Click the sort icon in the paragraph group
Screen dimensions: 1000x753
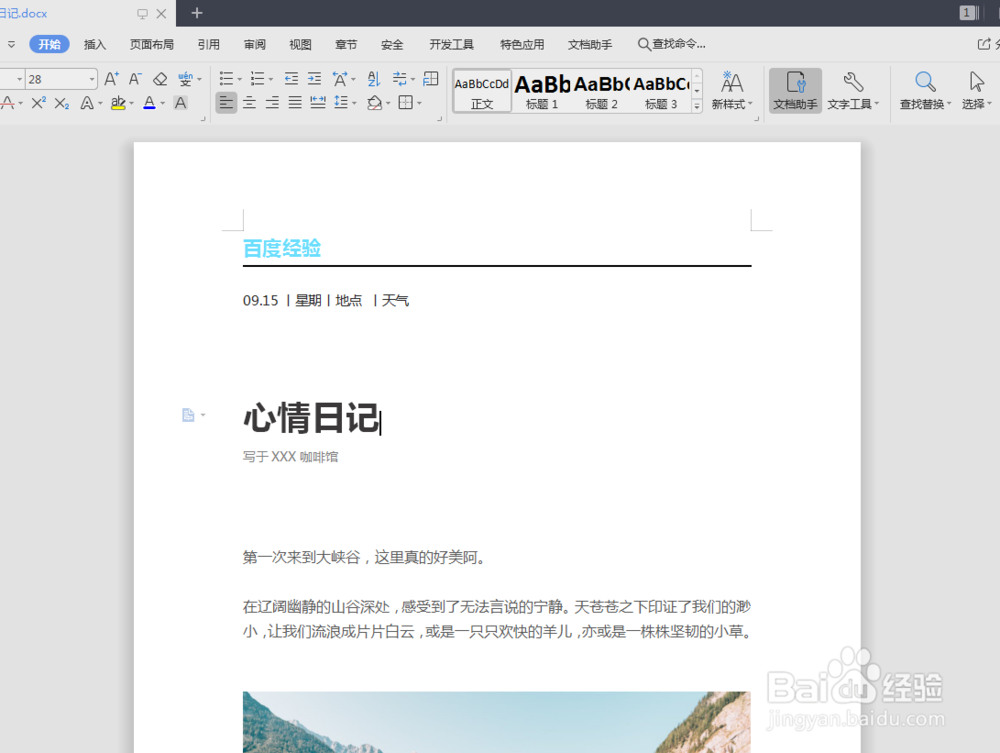point(373,78)
